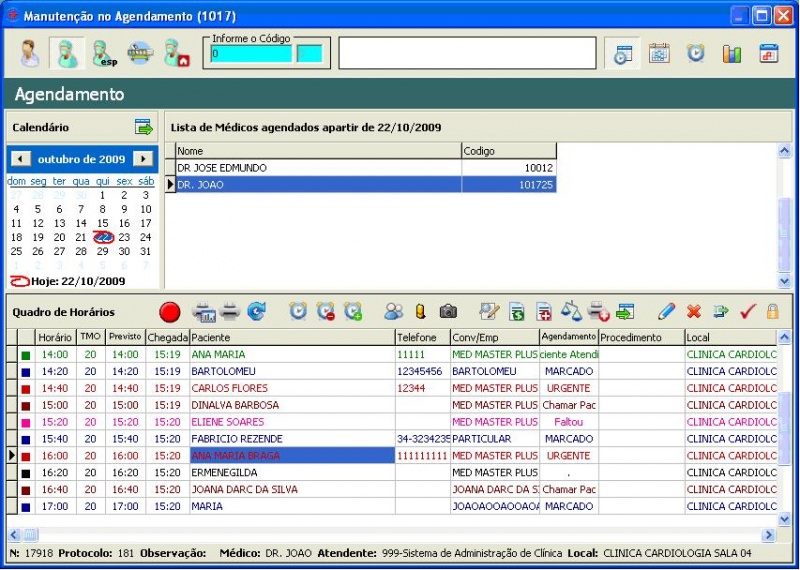Click the document with red cross icon
The image size is (800, 570).
544,312
